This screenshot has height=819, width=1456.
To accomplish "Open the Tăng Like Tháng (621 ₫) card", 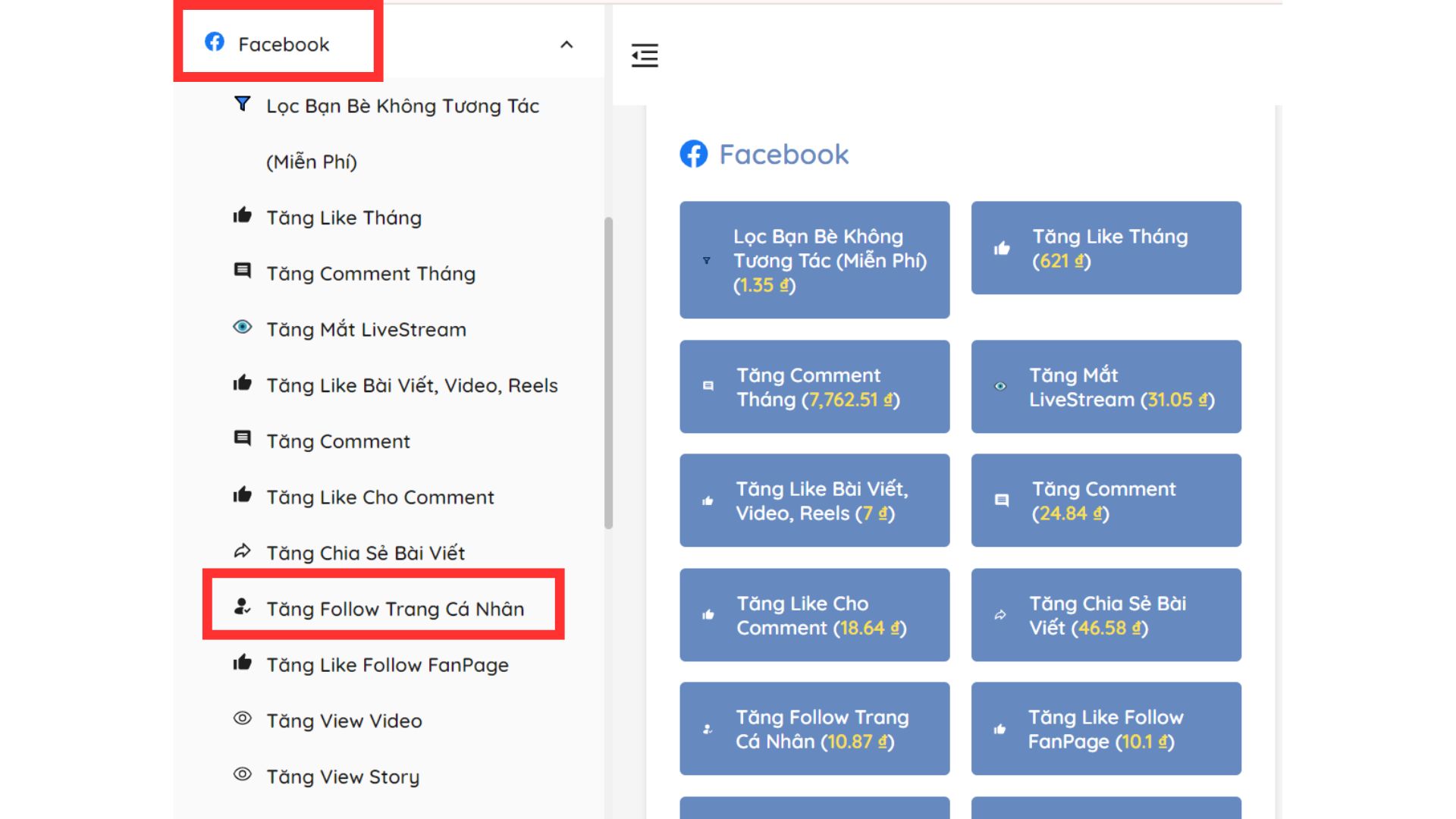I will [x=1106, y=248].
